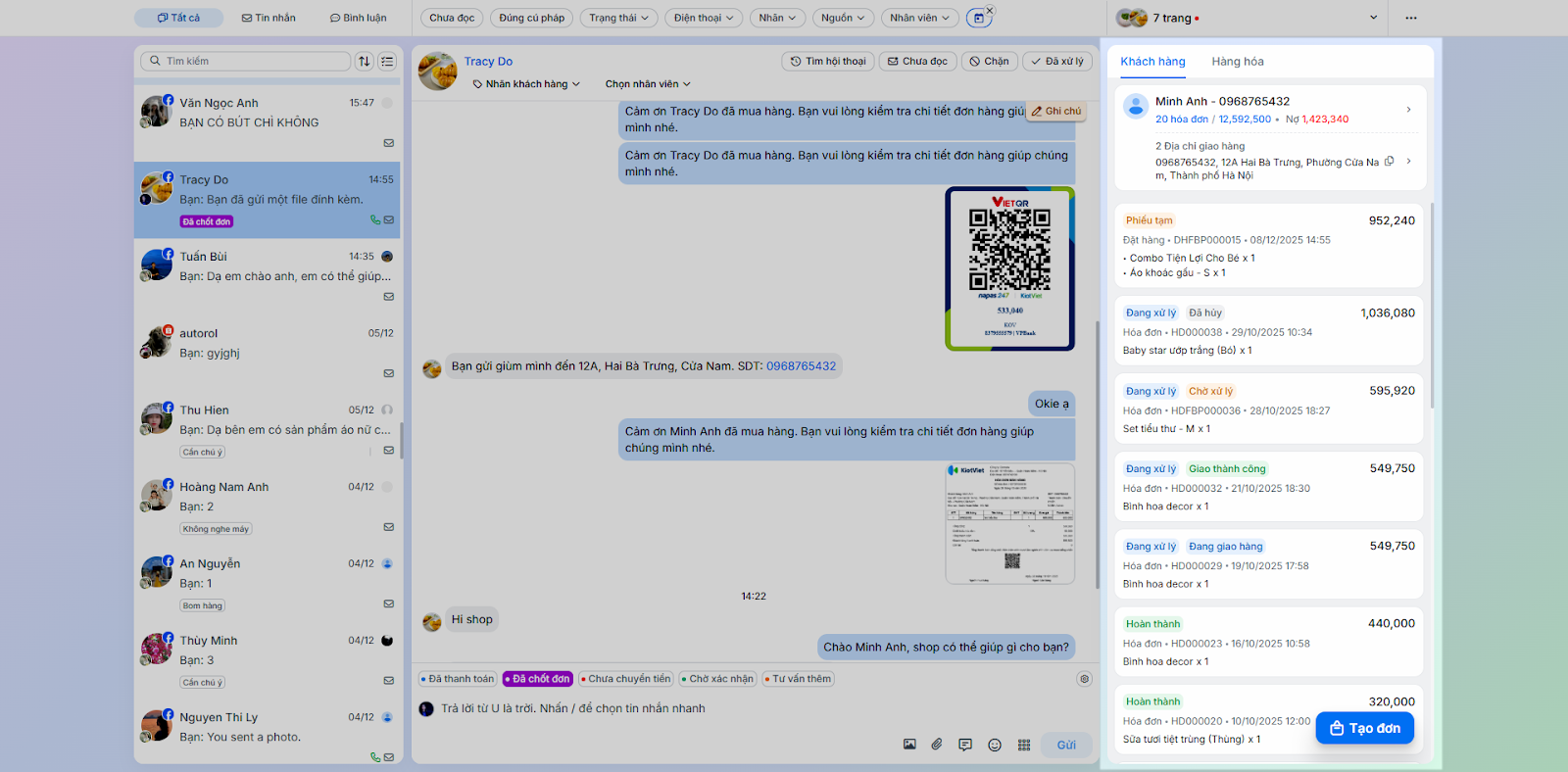This screenshot has height=772, width=1568.
Task: Open the quick reply message icon
Action: pyautogui.click(x=965, y=745)
